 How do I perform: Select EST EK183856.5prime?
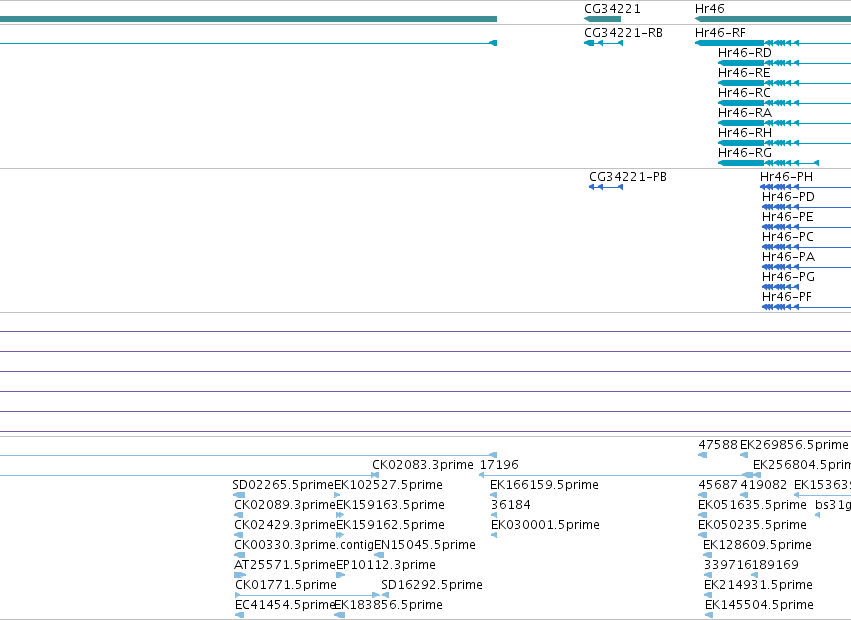(388, 606)
